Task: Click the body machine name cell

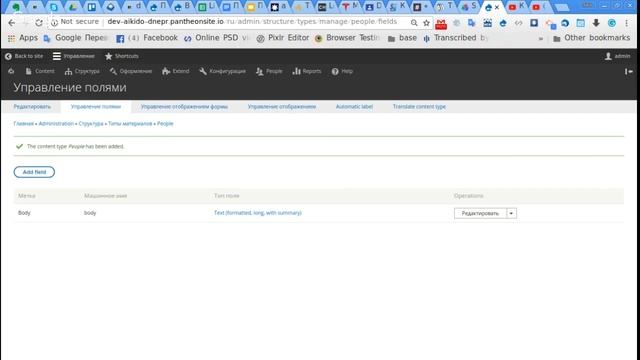Action: coord(90,213)
